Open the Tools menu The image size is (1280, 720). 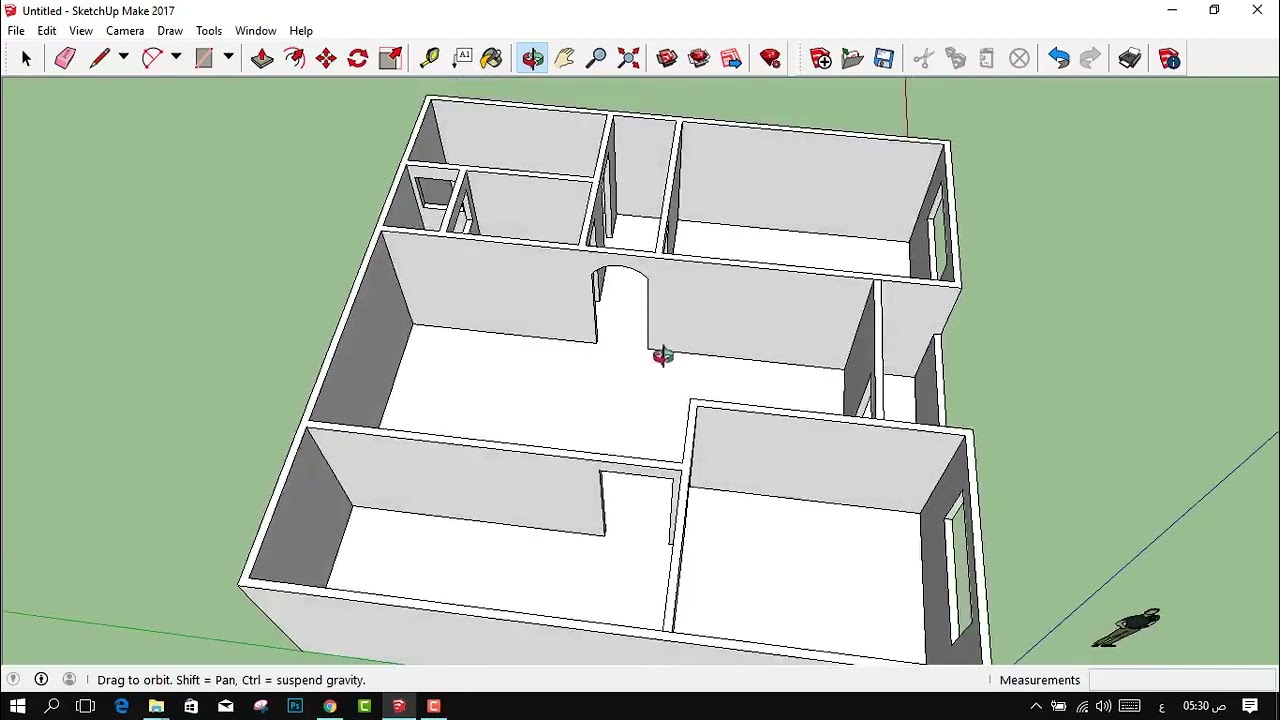[x=209, y=31]
